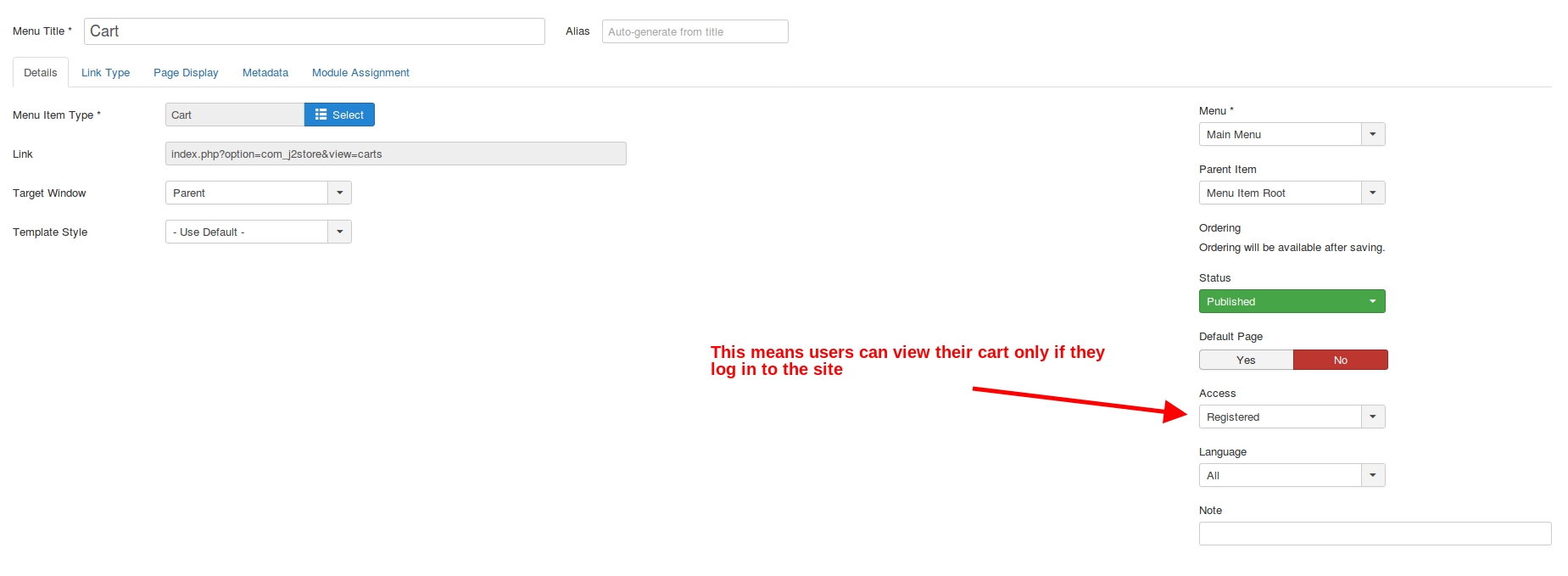Screen dimensions: 1568x576
Task: Click the Select menu item type button
Action: (339, 115)
